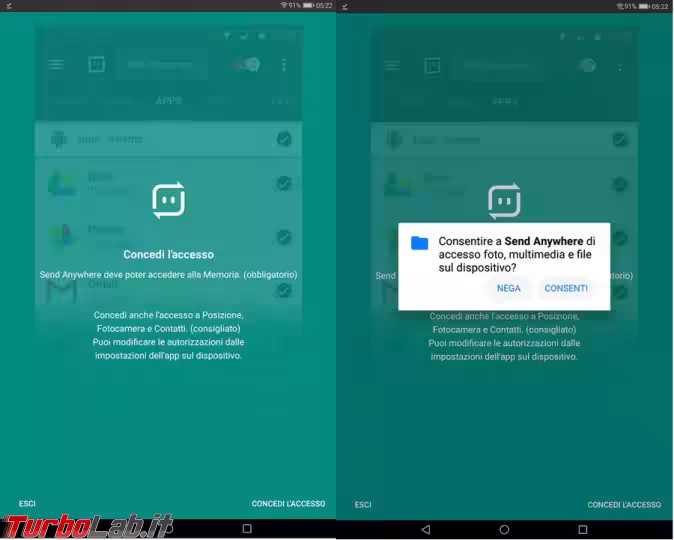Tap the Android back triangle button

click(426, 528)
